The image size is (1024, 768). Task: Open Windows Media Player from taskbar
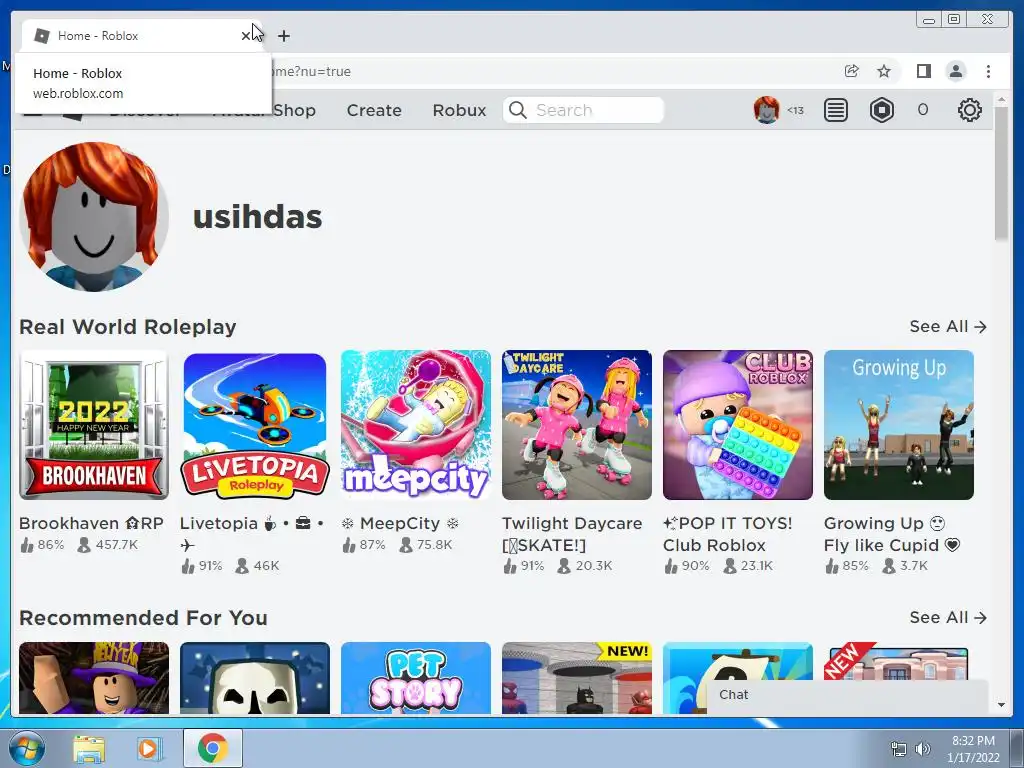pos(148,748)
